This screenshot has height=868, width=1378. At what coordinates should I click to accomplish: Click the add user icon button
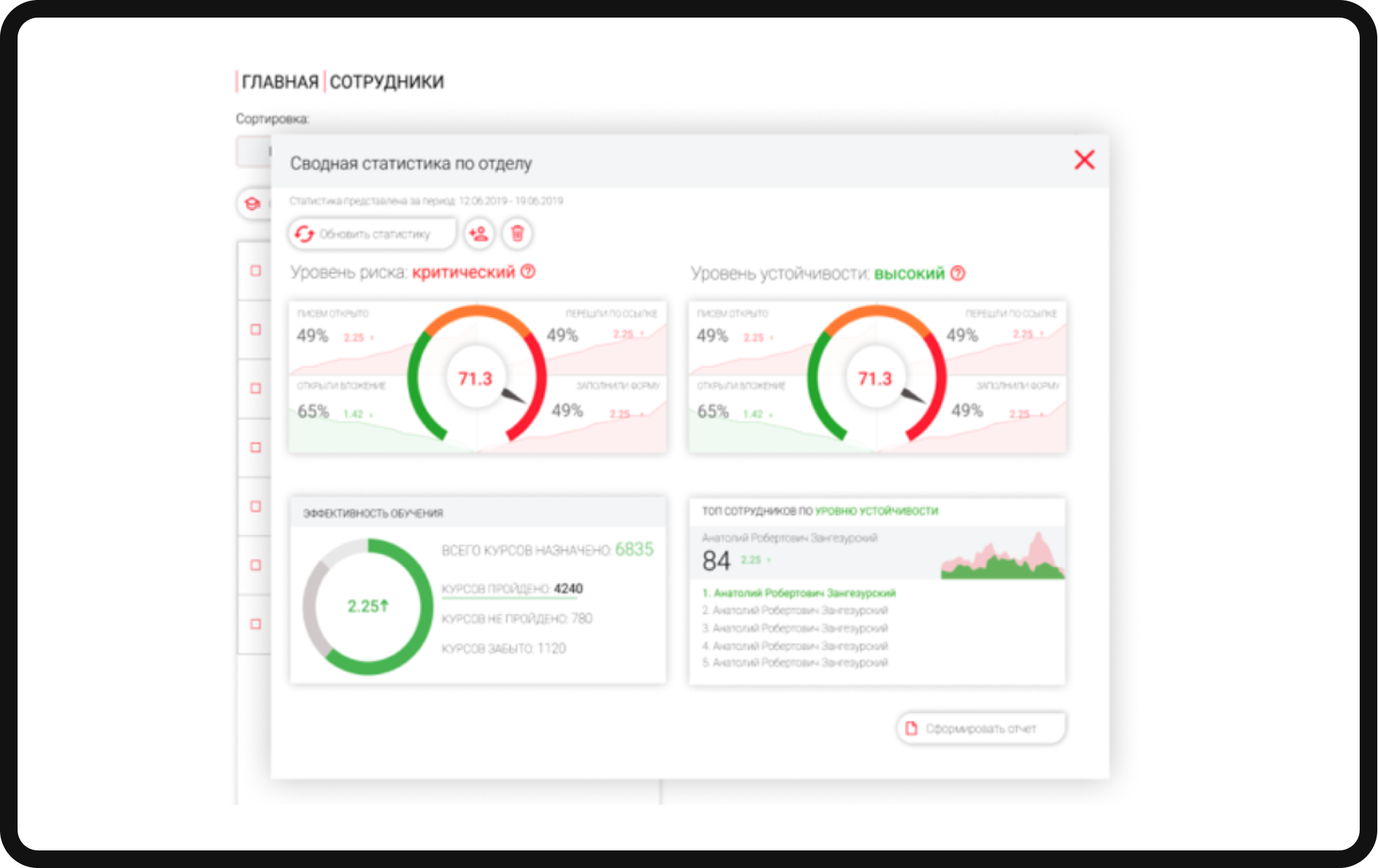[479, 234]
